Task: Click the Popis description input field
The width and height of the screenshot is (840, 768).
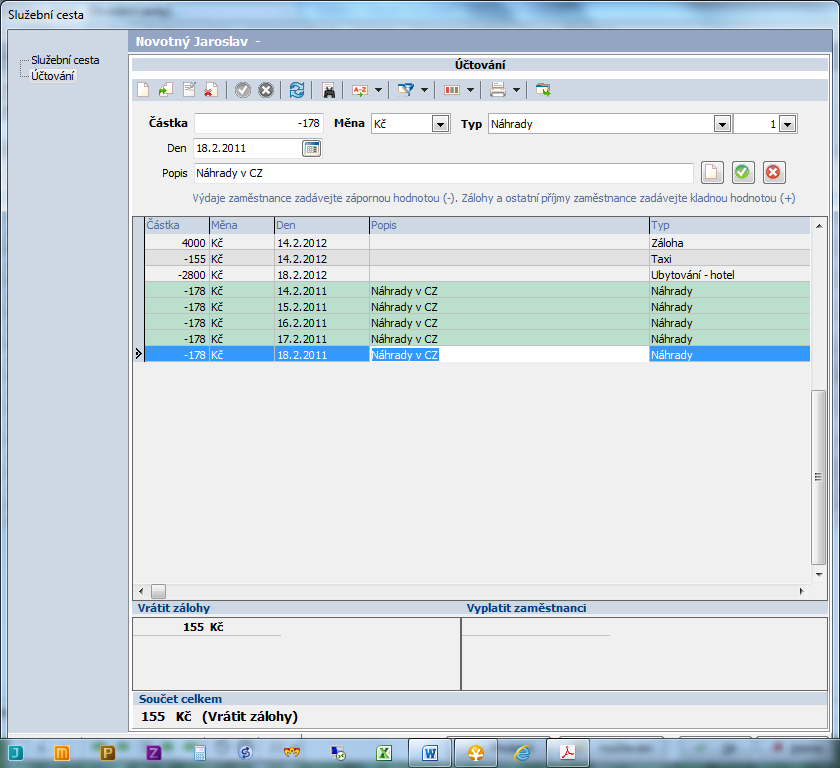Action: click(x=444, y=173)
